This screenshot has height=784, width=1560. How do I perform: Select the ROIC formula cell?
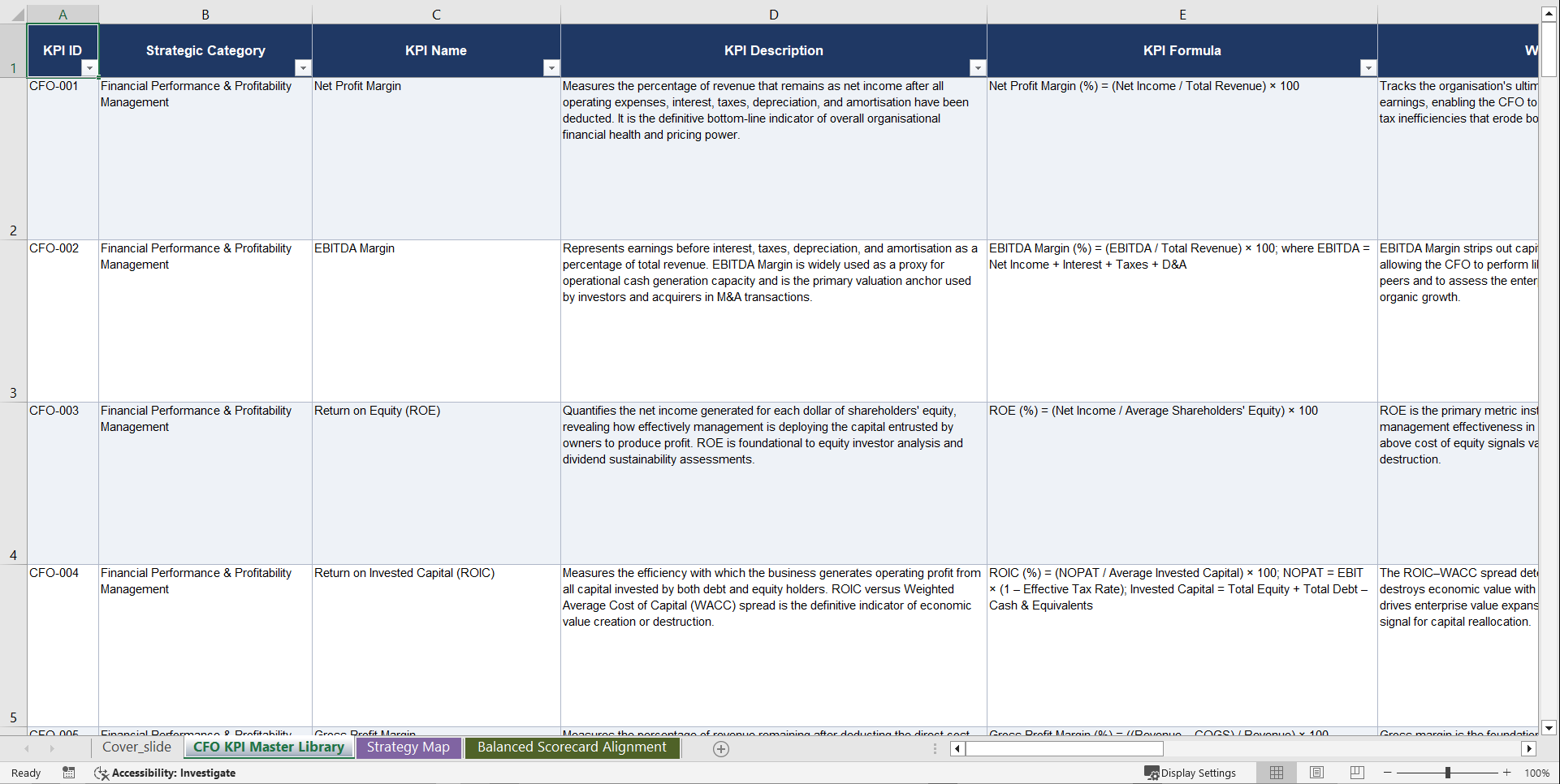pyautogui.click(x=1182, y=645)
